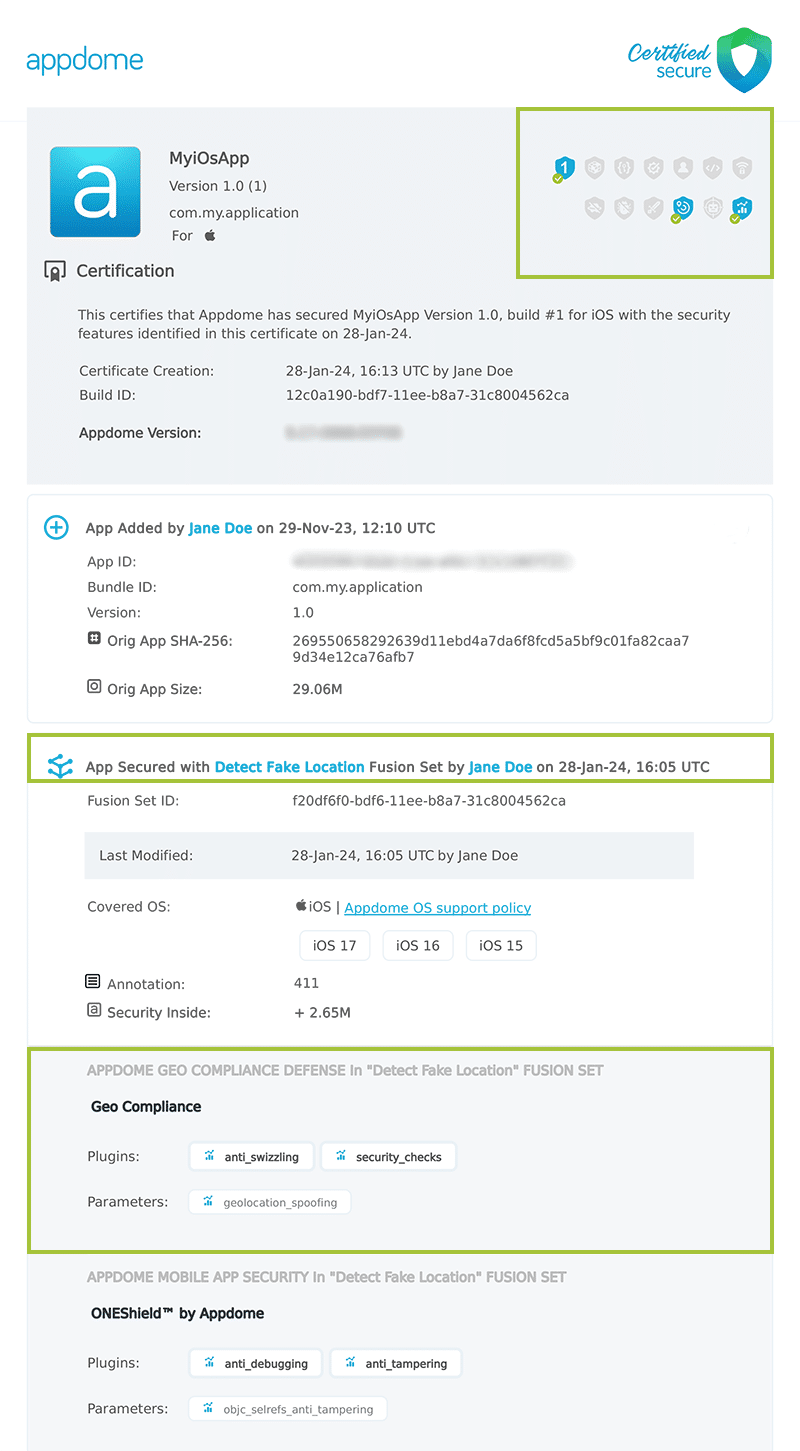This screenshot has width=800, height=1451.
Task: Click the blue Detect Fake Location shield icon
Action: point(683,208)
